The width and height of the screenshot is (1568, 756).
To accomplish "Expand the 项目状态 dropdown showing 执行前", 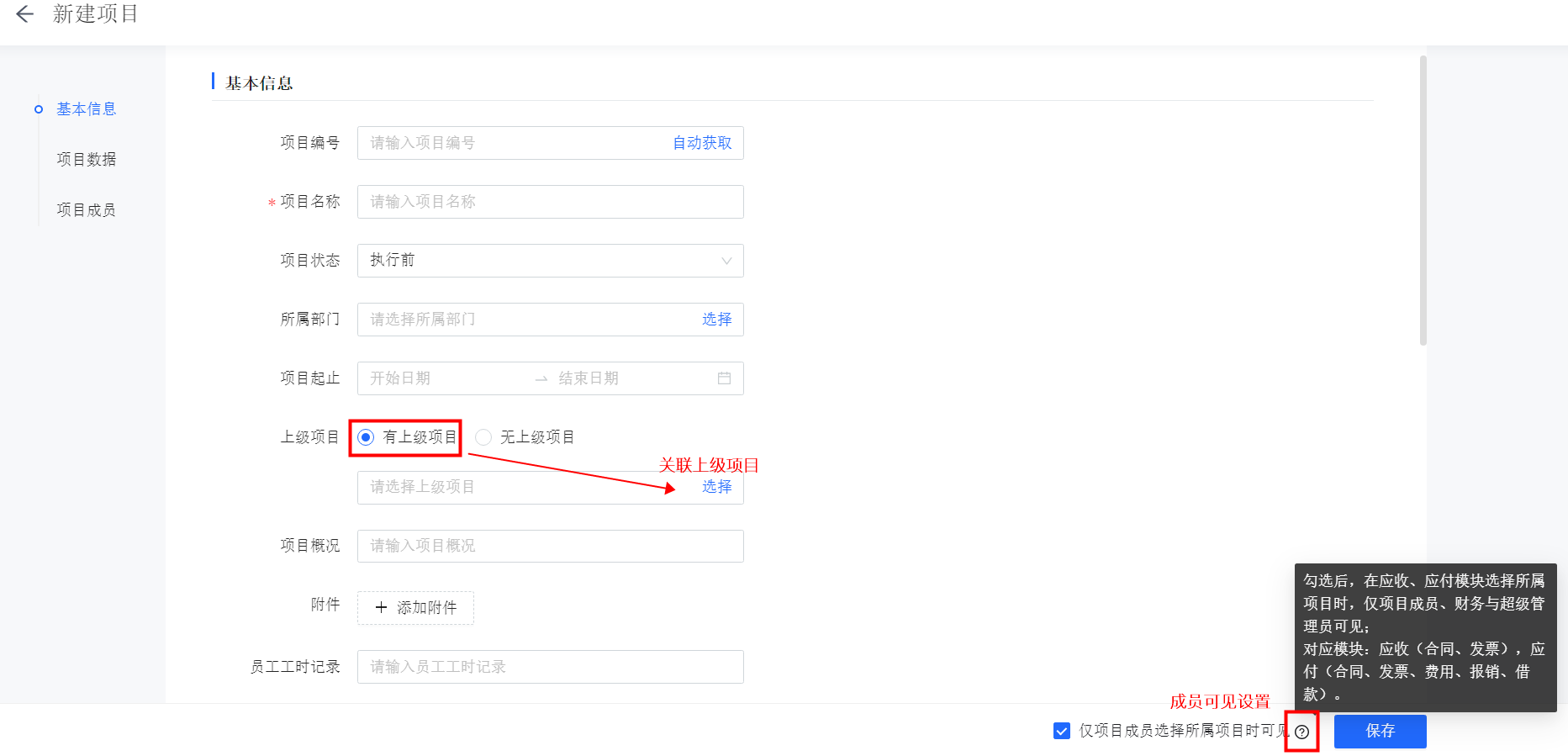I will pos(551,261).
